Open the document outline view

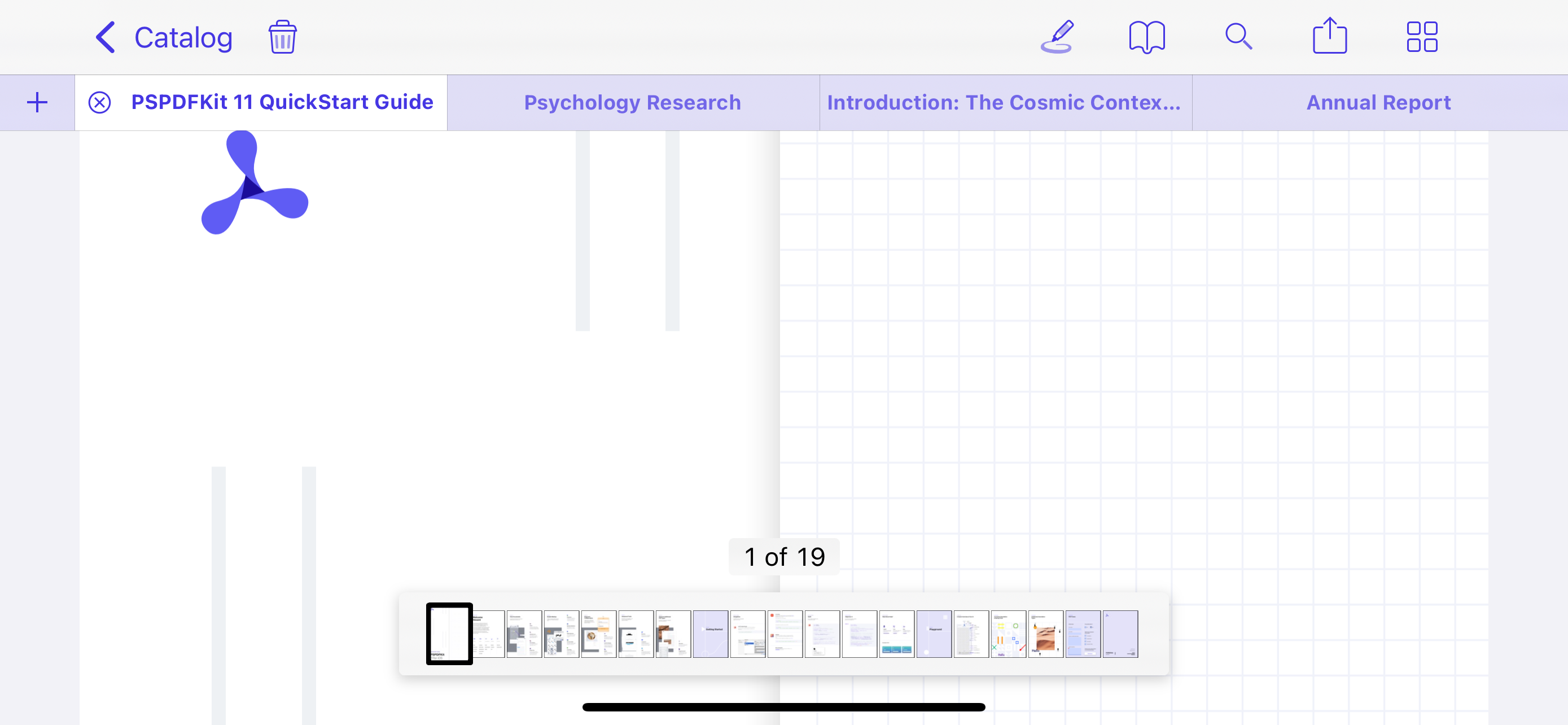point(1147,37)
